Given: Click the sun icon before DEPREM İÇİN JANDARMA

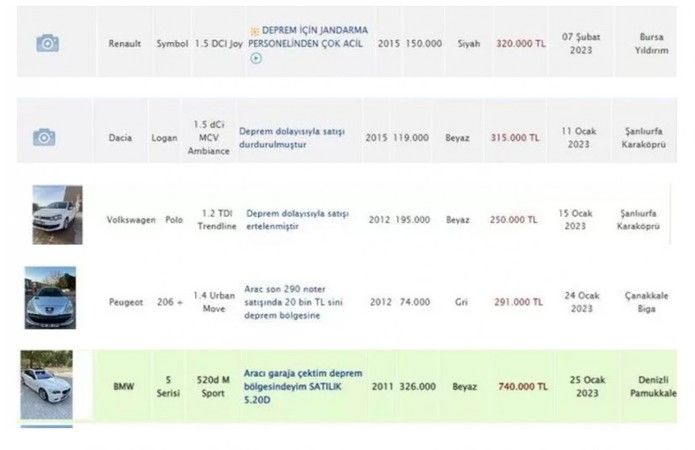Looking at the screenshot, I should coord(254,31).
